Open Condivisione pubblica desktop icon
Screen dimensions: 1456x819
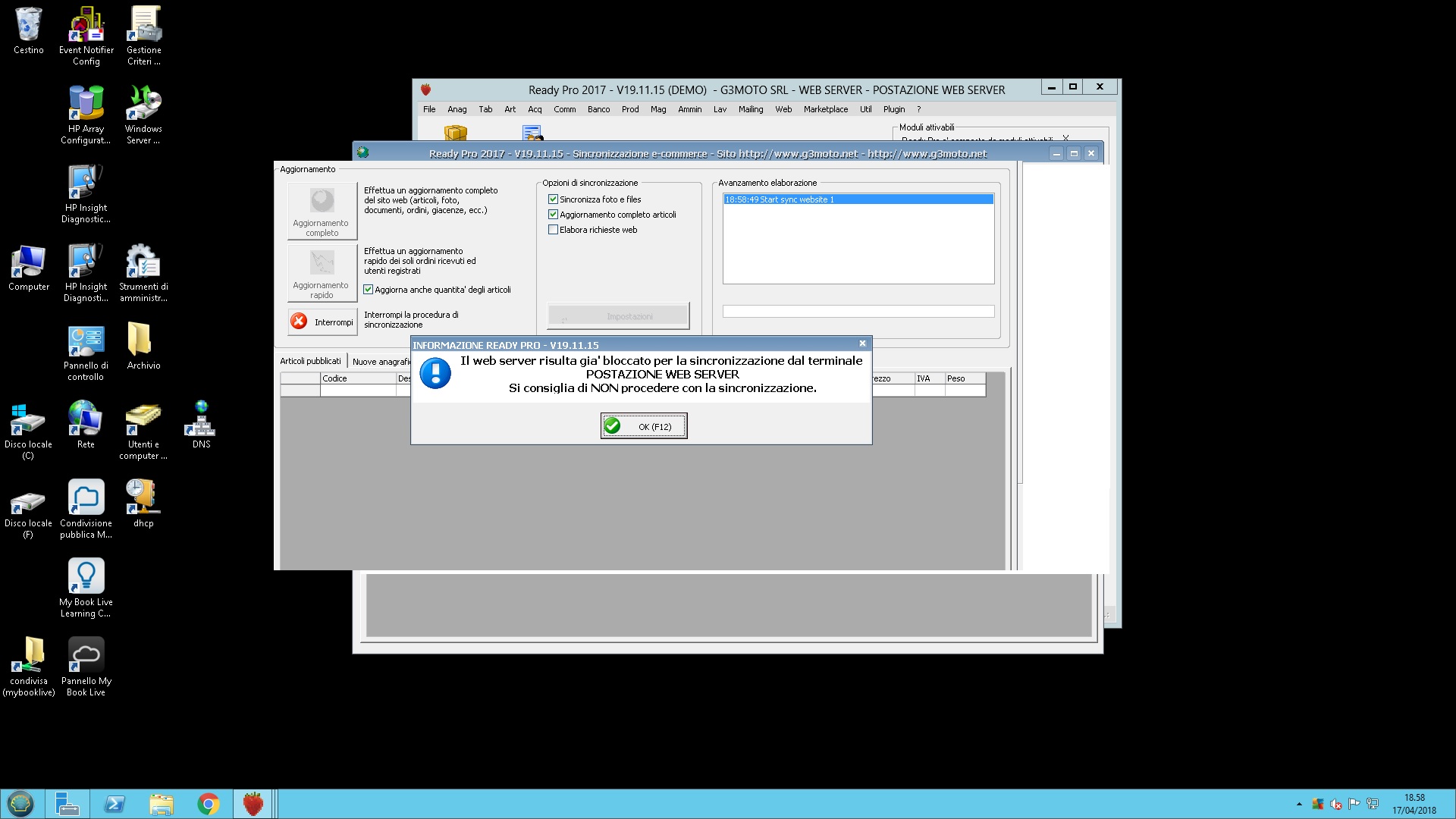pyautogui.click(x=86, y=510)
